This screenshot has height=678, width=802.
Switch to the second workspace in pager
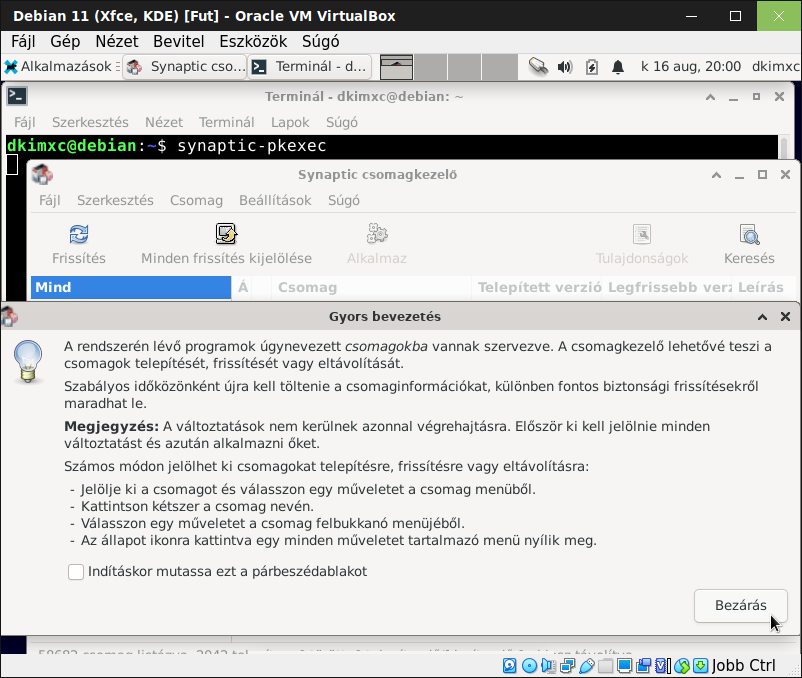click(x=431, y=67)
